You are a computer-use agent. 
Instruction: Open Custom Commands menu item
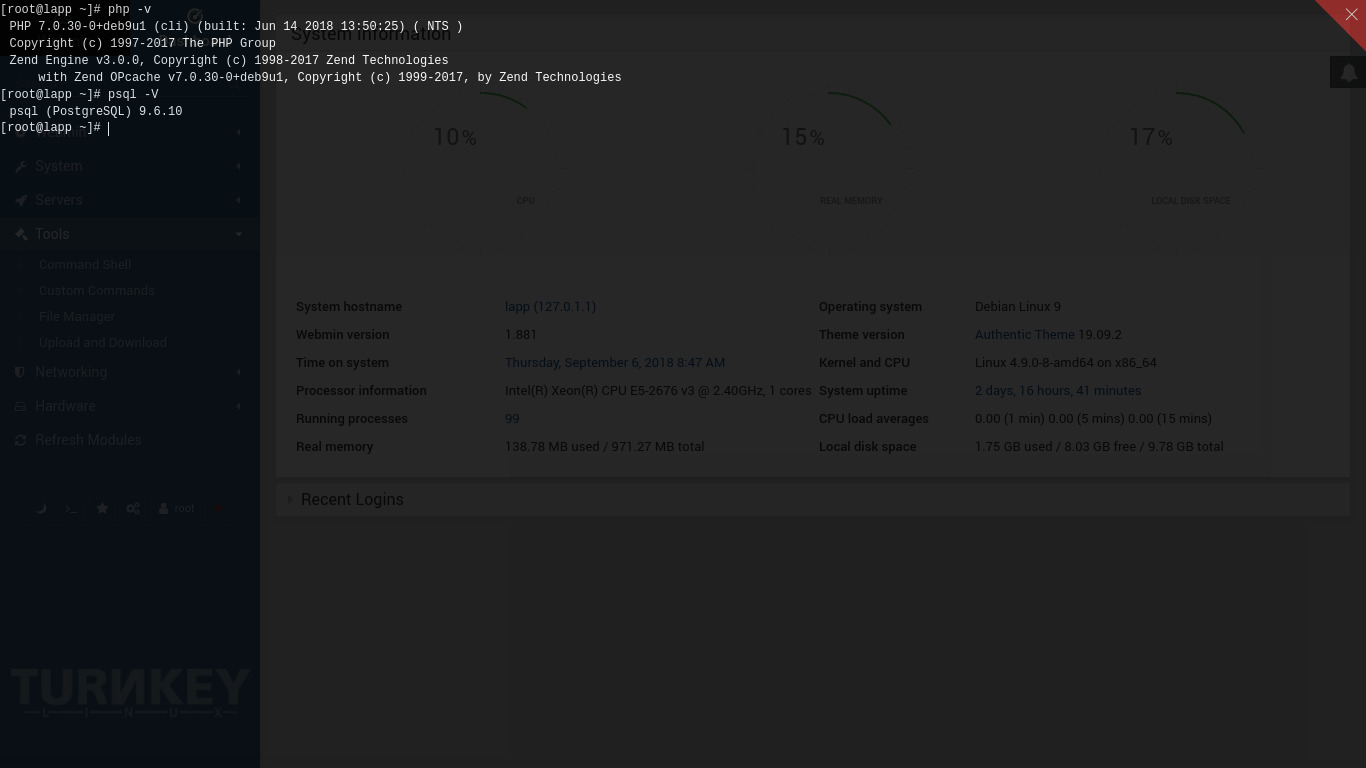pyautogui.click(x=96, y=290)
